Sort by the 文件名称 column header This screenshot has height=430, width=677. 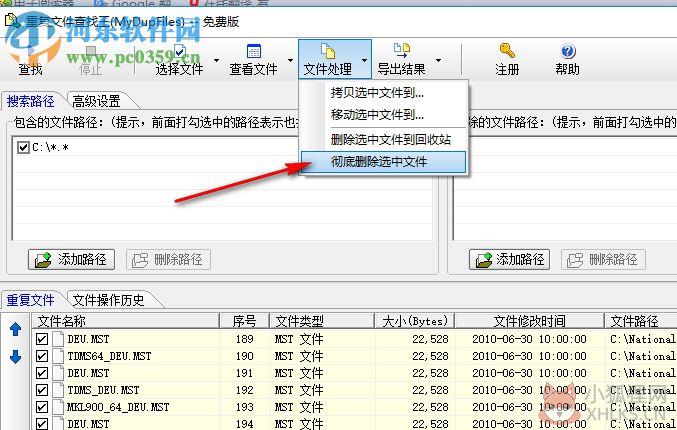tap(126, 321)
